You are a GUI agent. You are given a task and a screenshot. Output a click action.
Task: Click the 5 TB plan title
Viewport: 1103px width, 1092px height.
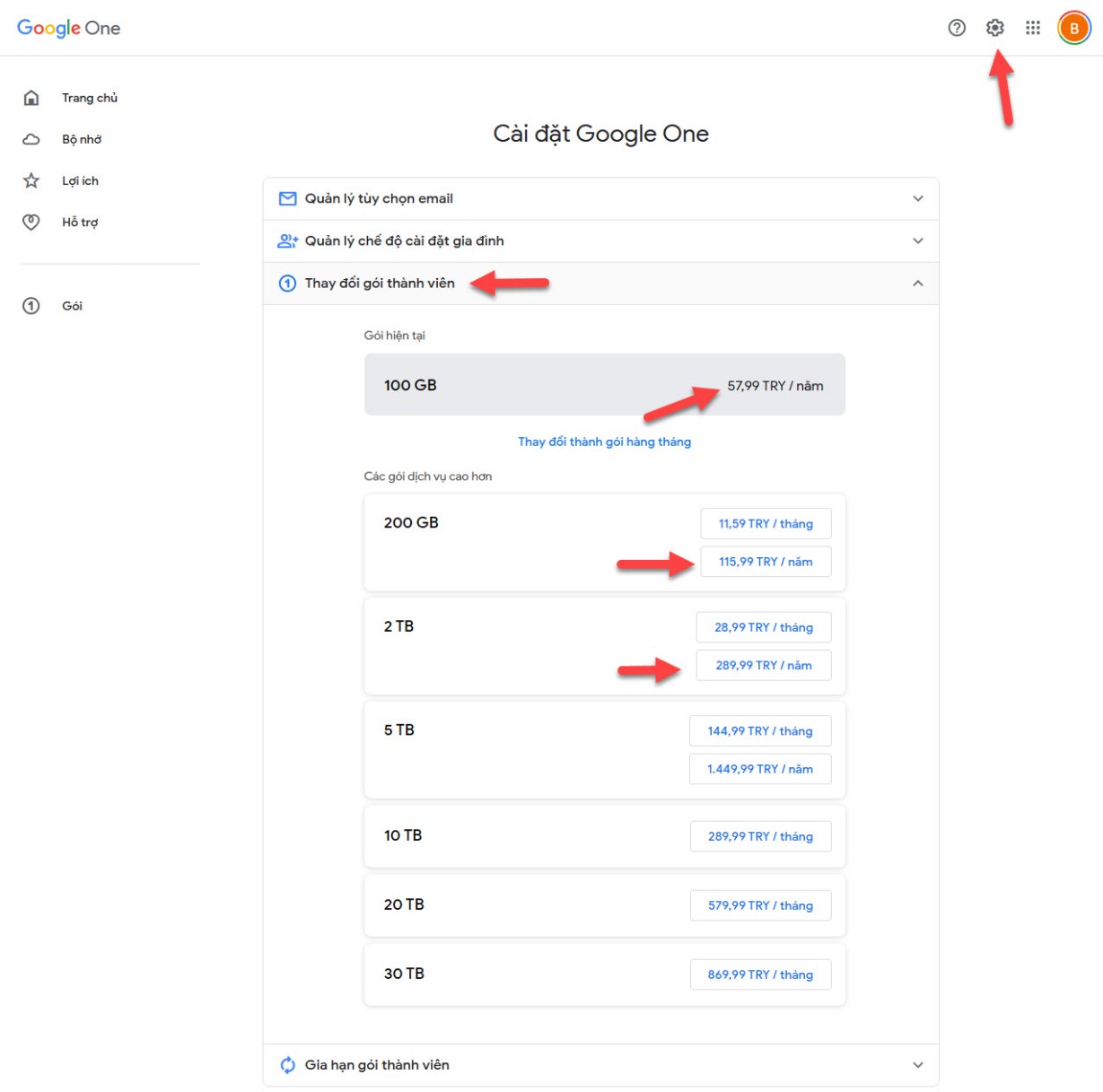(x=398, y=730)
